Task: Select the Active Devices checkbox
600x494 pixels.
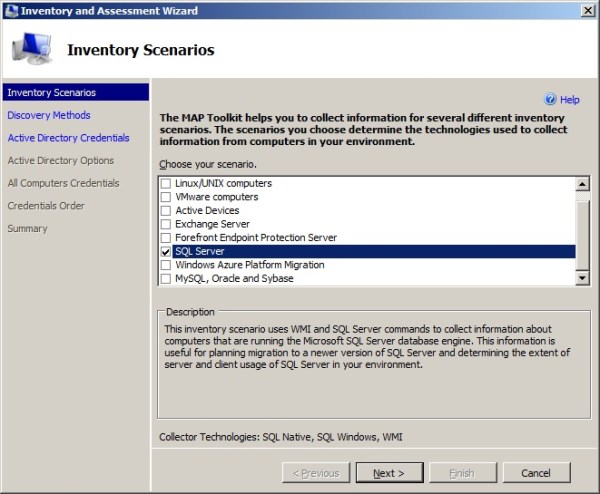Action: pyautogui.click(x=166, y=211)
